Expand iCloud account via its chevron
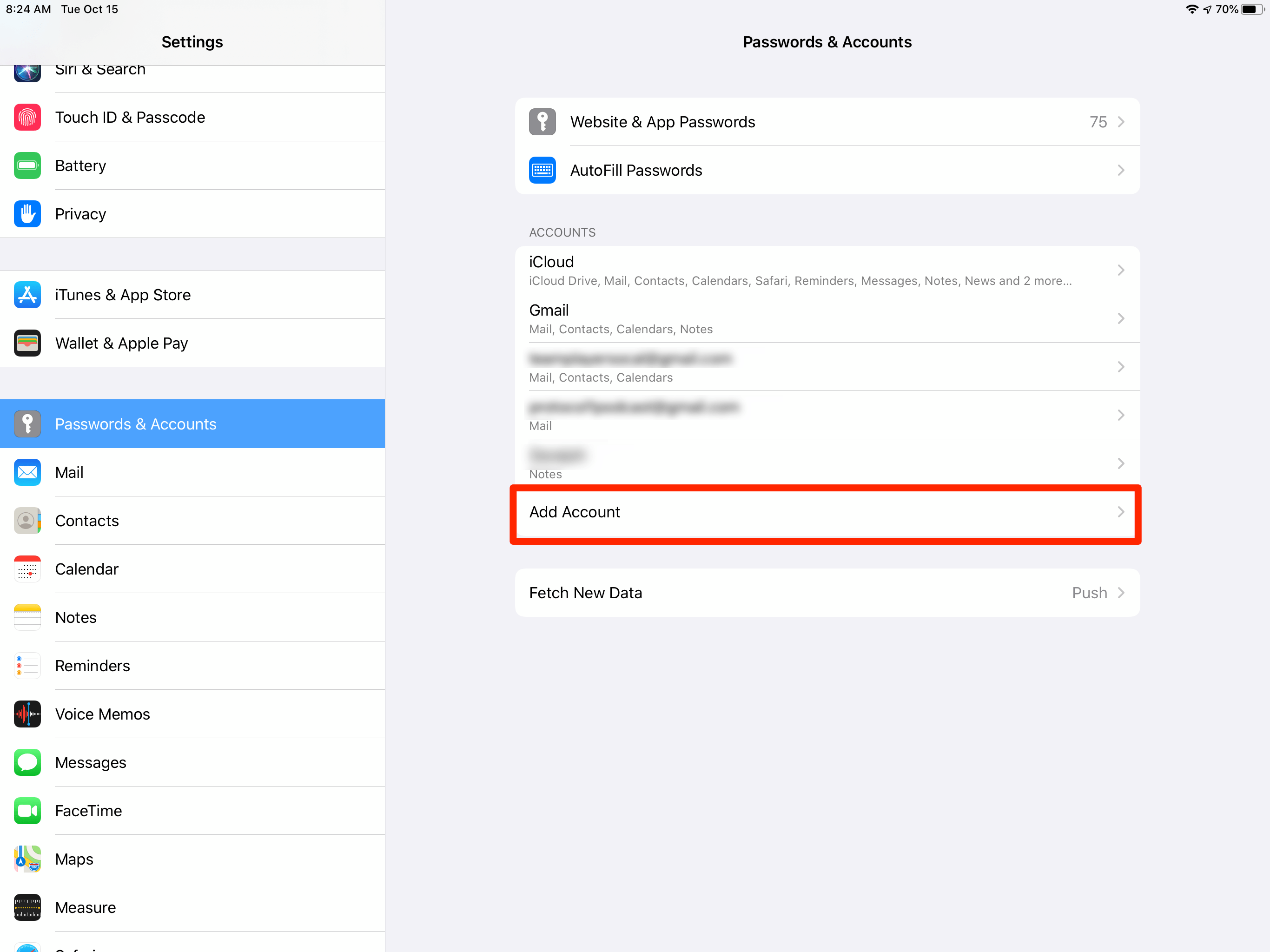 pyautogui.click(x=1120, y=270)
